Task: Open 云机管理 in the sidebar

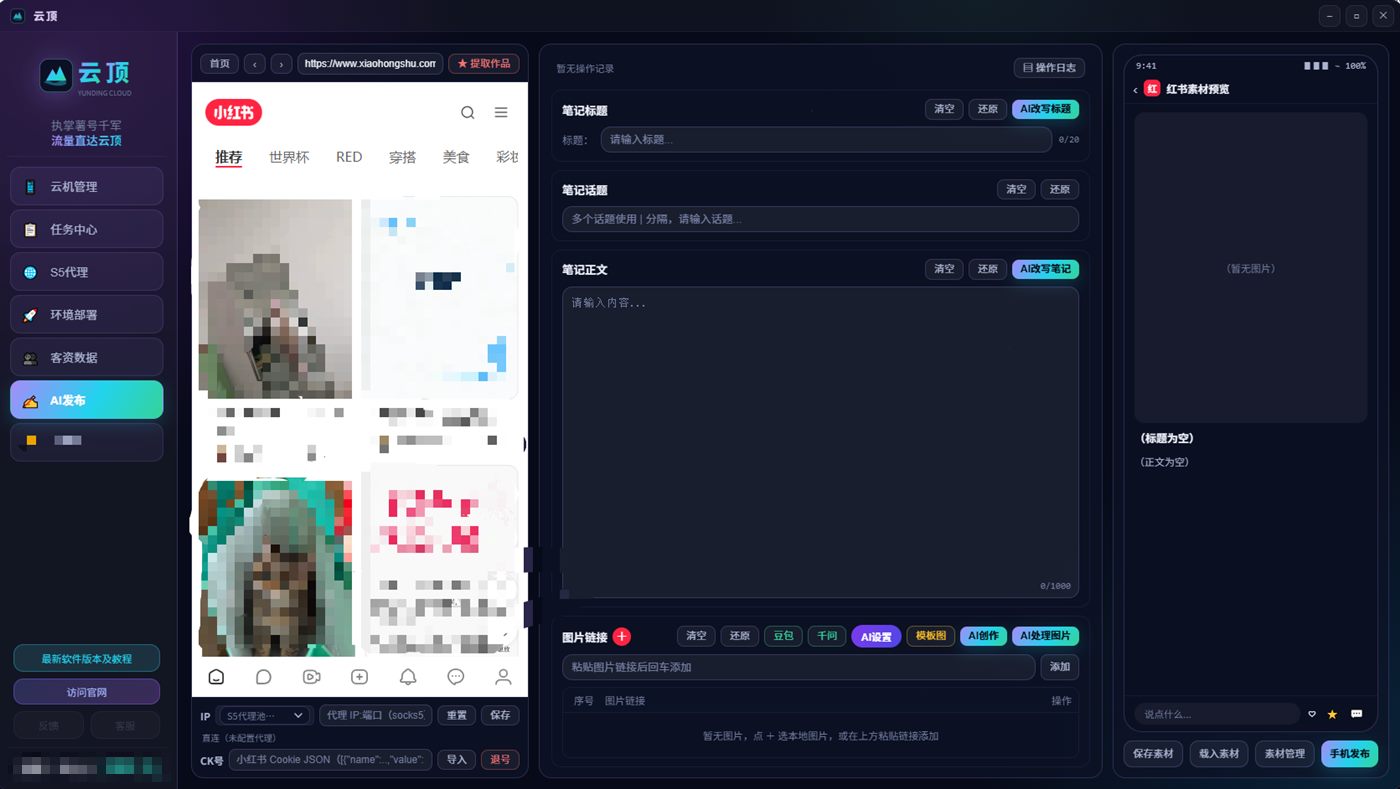Action: 86,186
